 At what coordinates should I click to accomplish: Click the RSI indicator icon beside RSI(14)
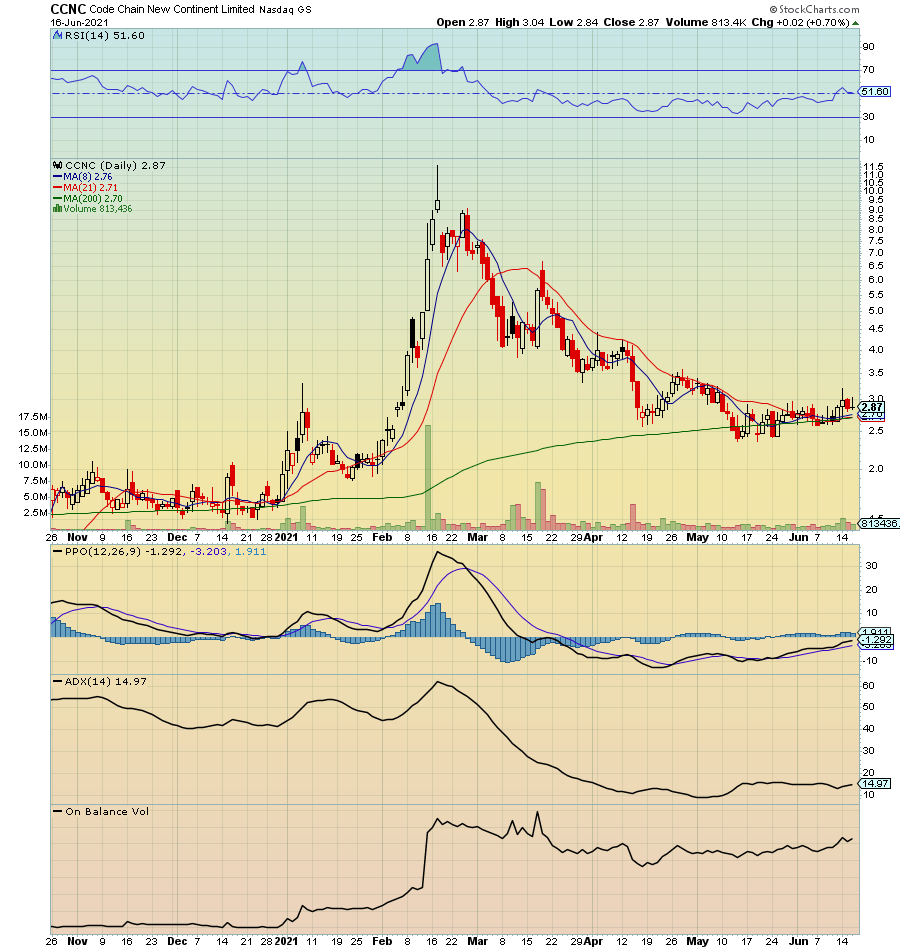(58, 36)
